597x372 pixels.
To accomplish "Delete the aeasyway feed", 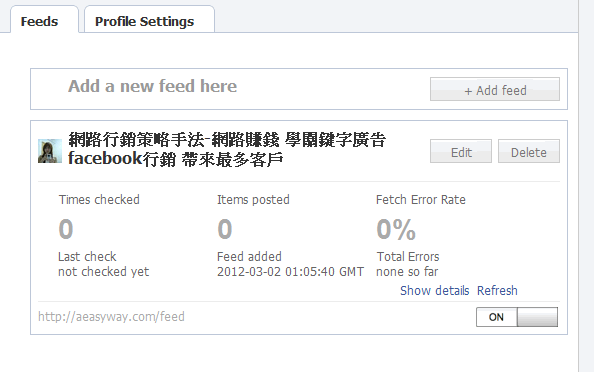I will click(x=529, y=151).
